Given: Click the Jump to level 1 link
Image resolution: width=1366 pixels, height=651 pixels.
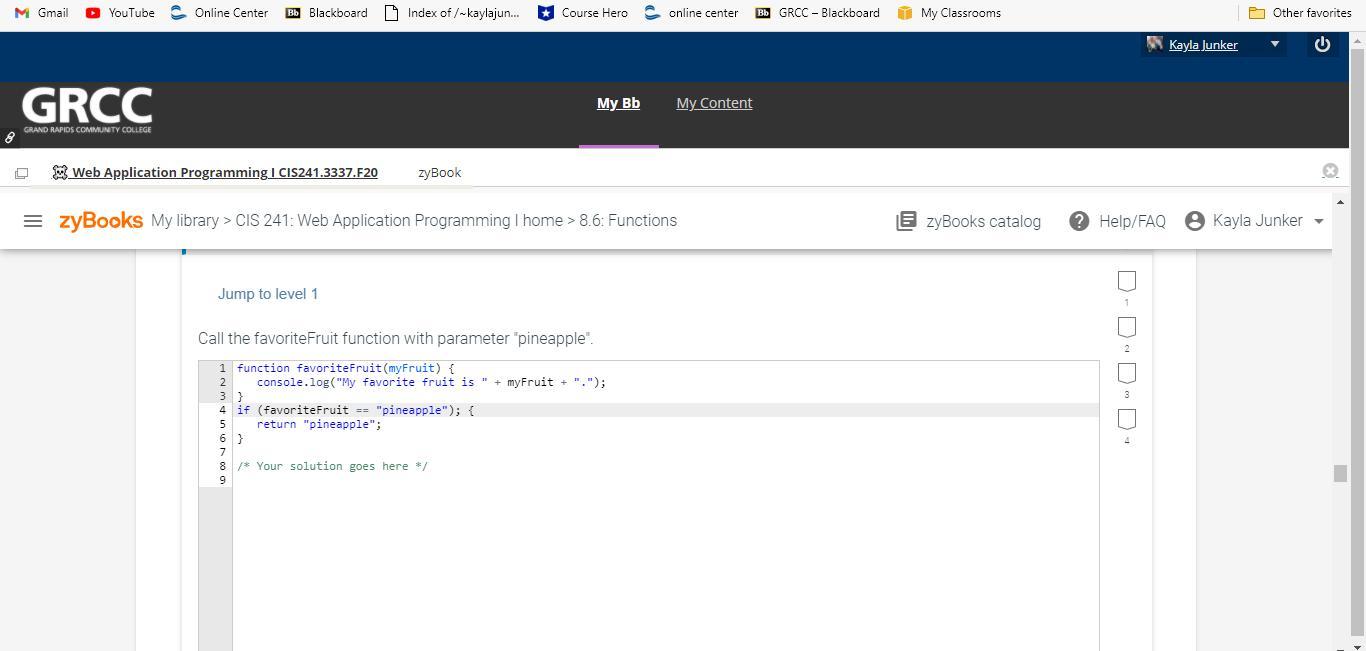Looking at the screenshot, I should [268, 294].
